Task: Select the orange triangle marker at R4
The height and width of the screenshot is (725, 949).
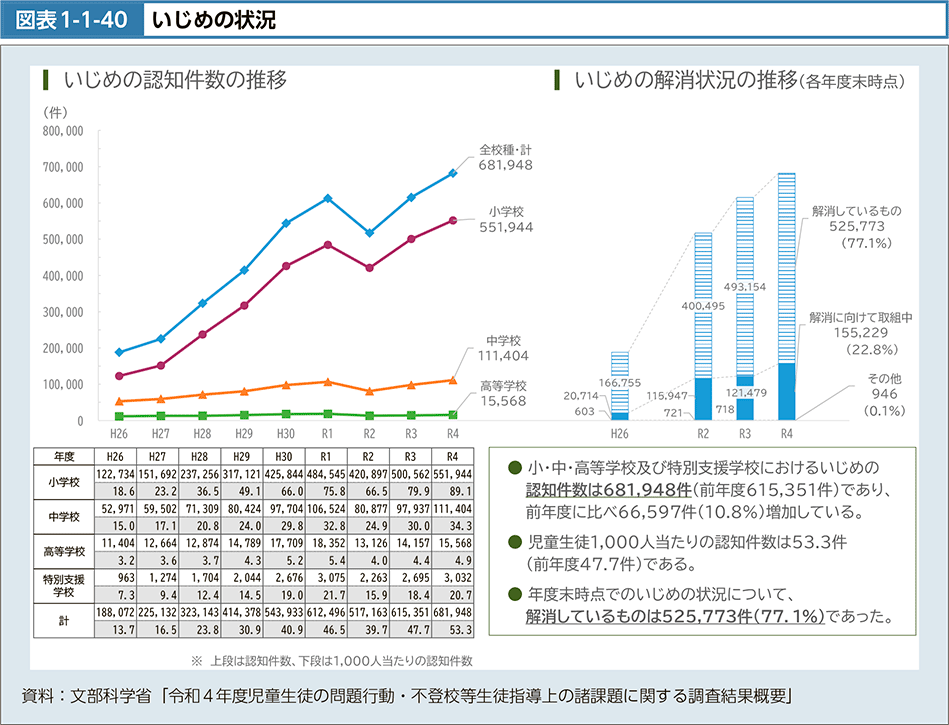Action: point(452,380)
